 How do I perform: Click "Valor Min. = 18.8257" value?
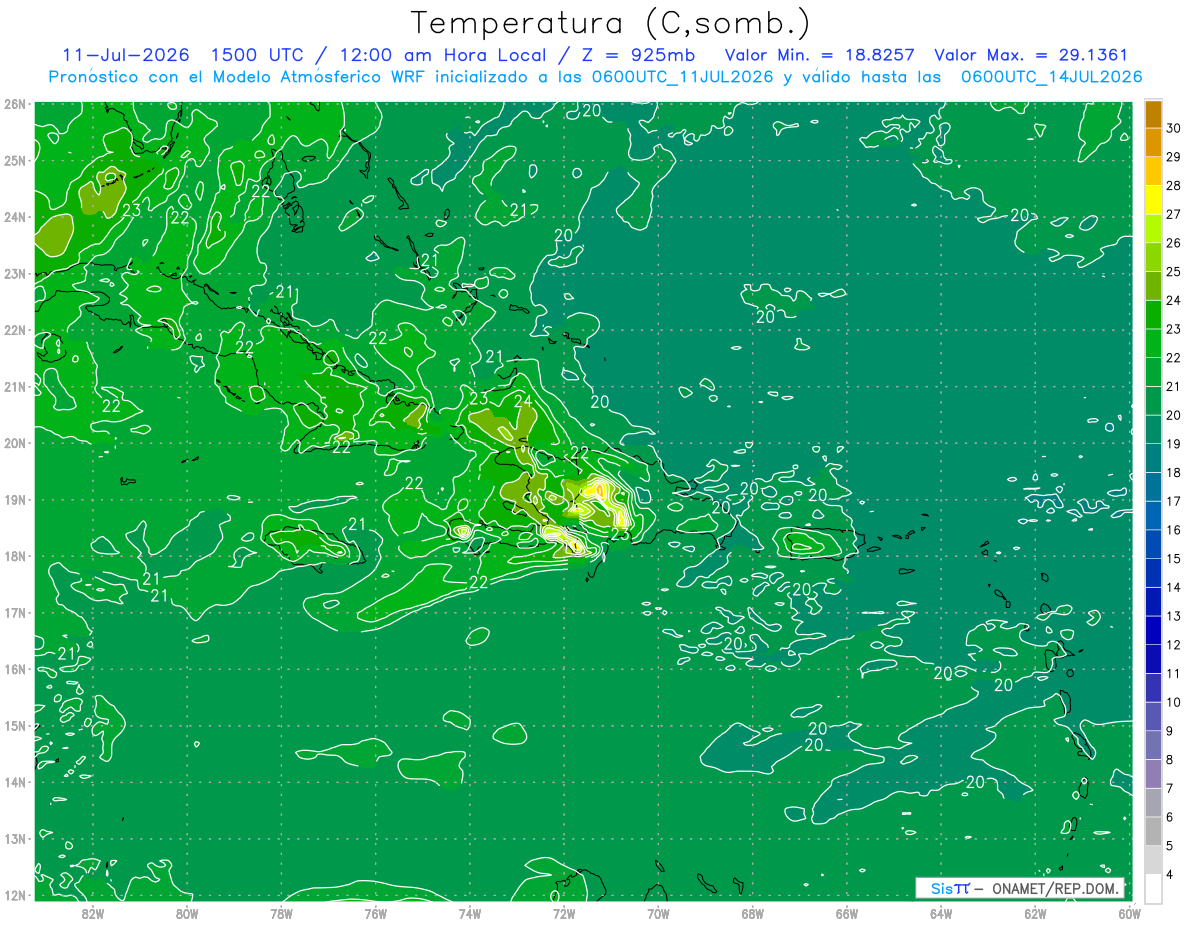[x=819, y=55]
